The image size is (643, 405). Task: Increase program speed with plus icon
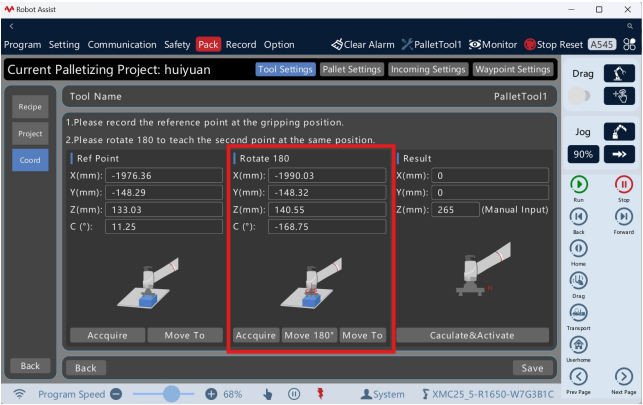[211, 394]
